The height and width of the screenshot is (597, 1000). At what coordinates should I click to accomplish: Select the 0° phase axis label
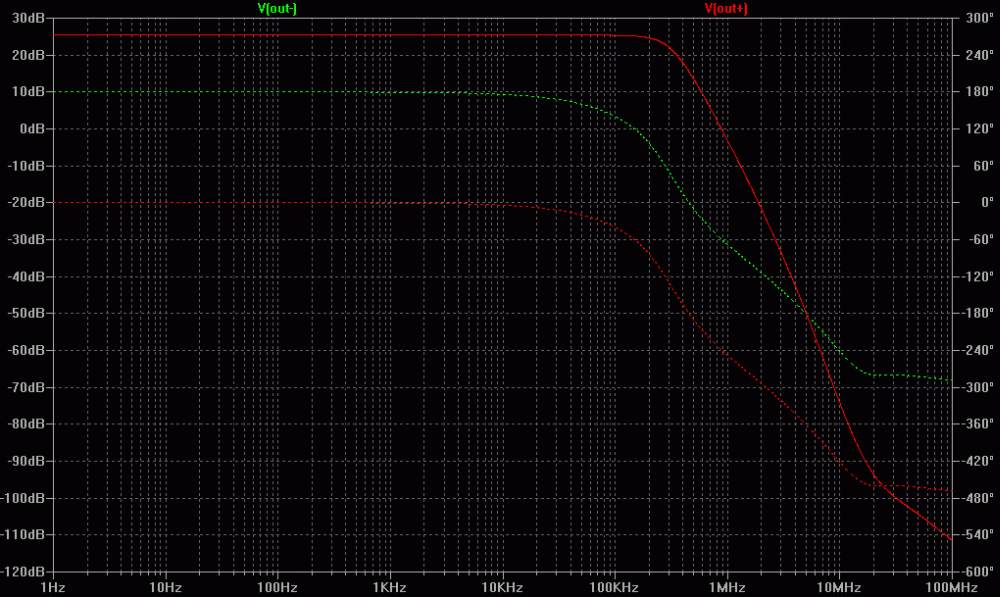(987, 202)
